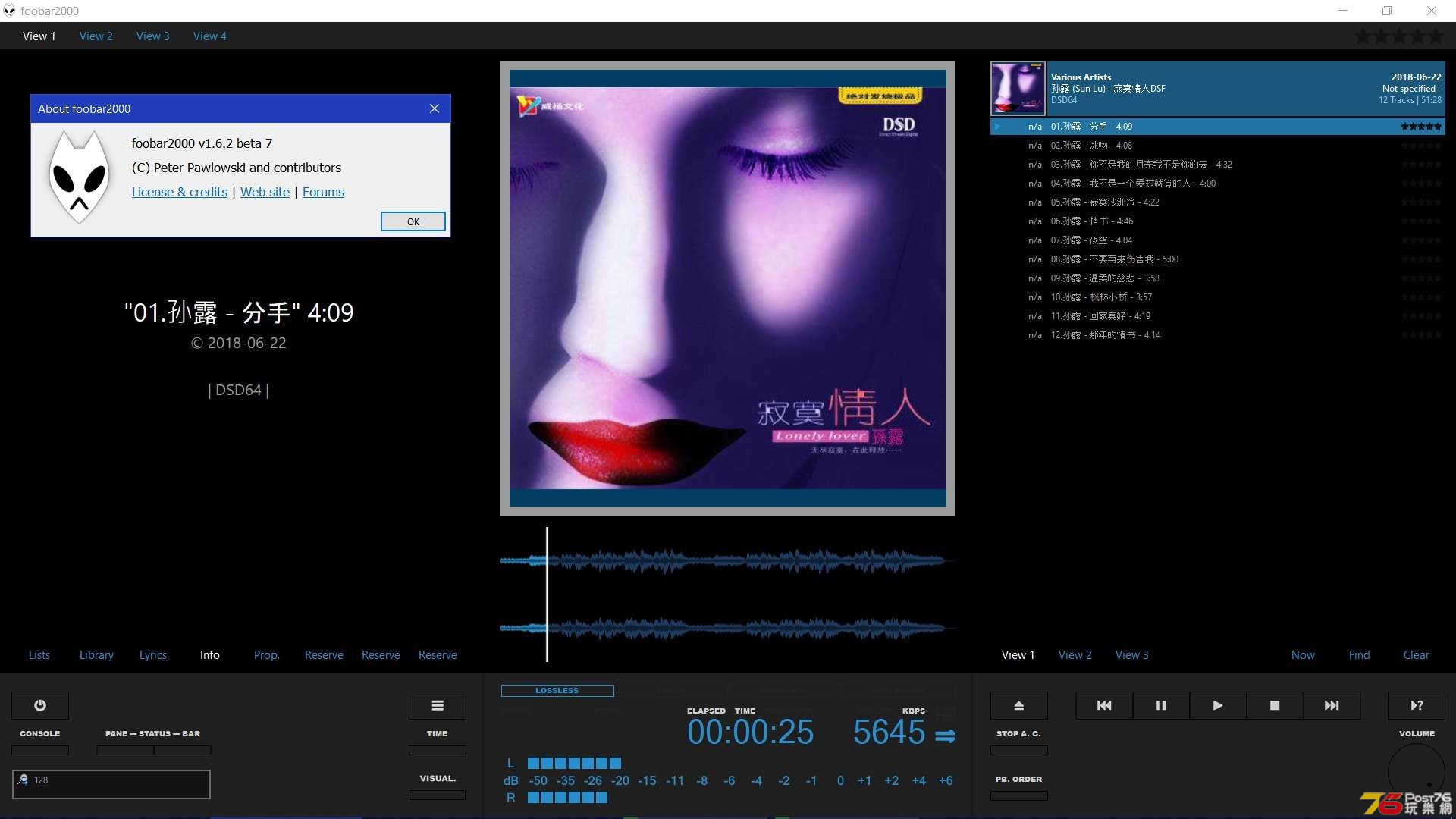Toggle the CONSOLE indicator bar

[40, 750]
